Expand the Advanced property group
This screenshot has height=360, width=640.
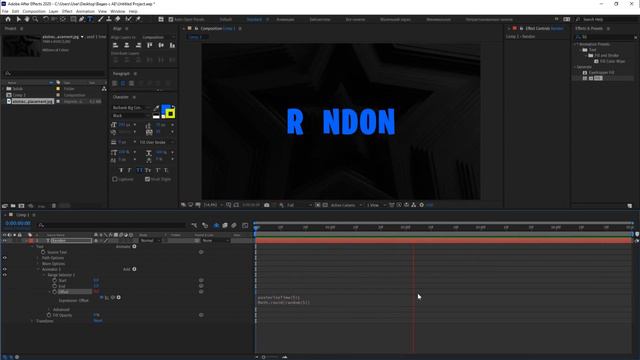(49, 310)
